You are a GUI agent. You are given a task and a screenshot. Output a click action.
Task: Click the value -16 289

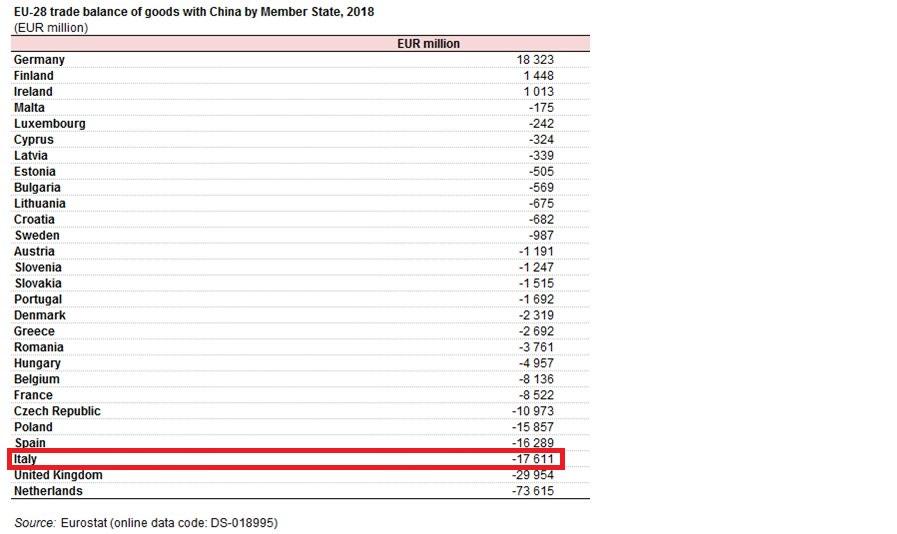[533, 444]
